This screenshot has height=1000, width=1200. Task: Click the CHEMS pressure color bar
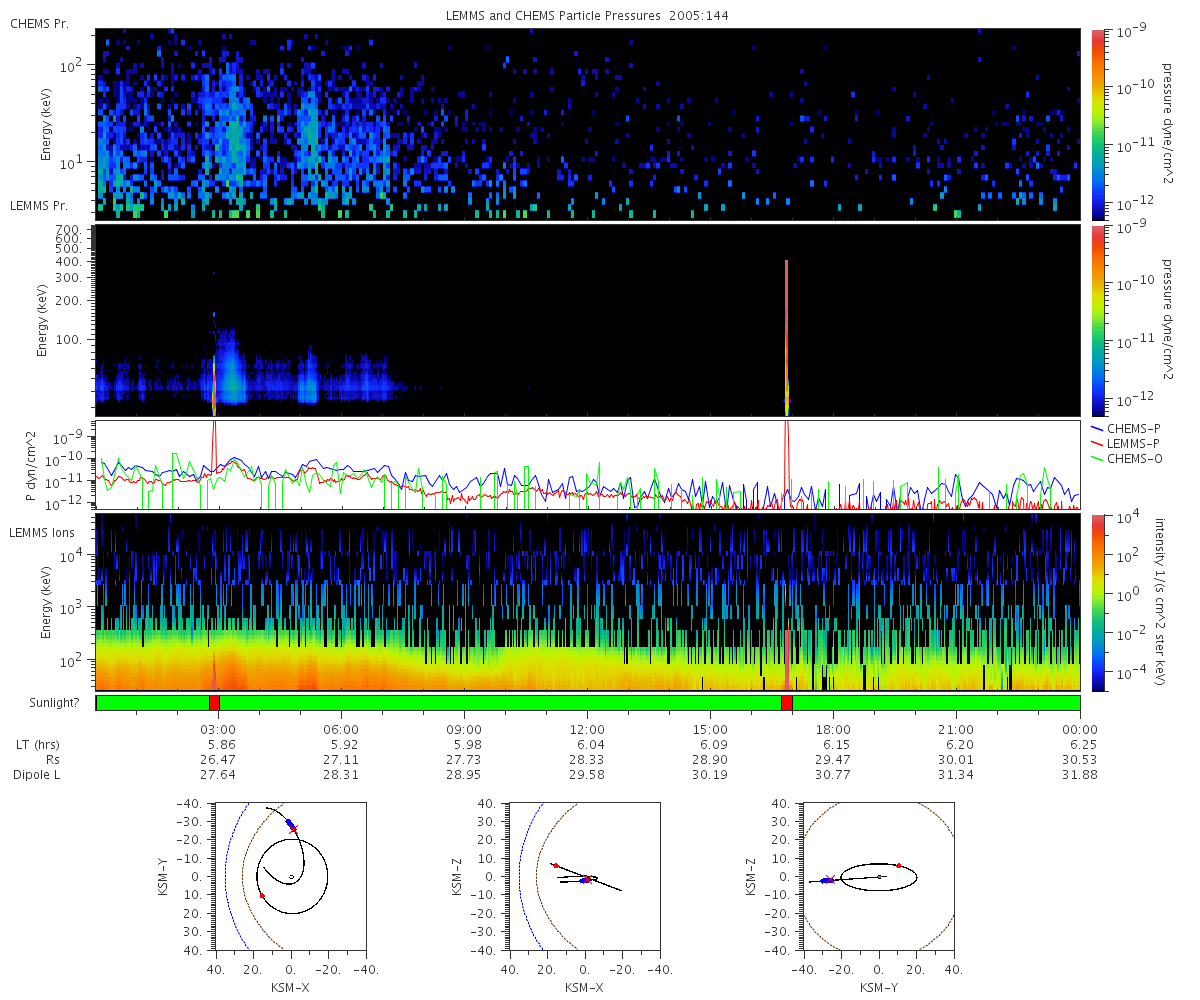coord(1097,123)
